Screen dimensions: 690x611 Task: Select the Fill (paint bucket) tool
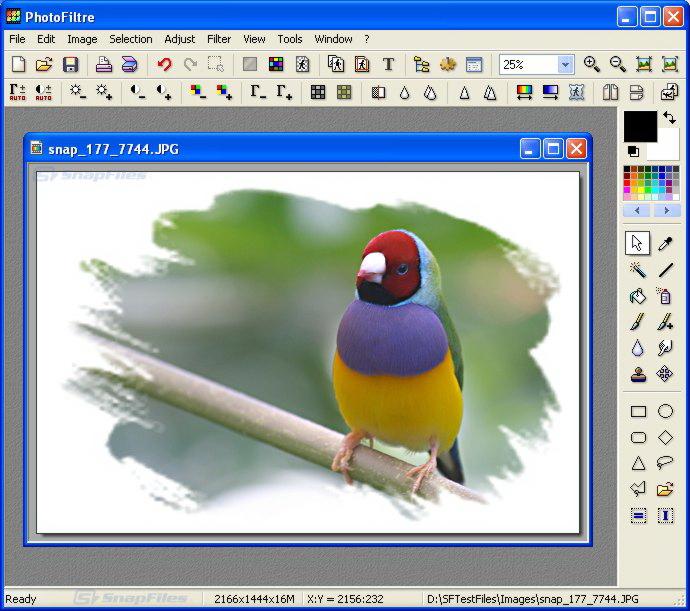pyautogui.click(x=638, y=296)
